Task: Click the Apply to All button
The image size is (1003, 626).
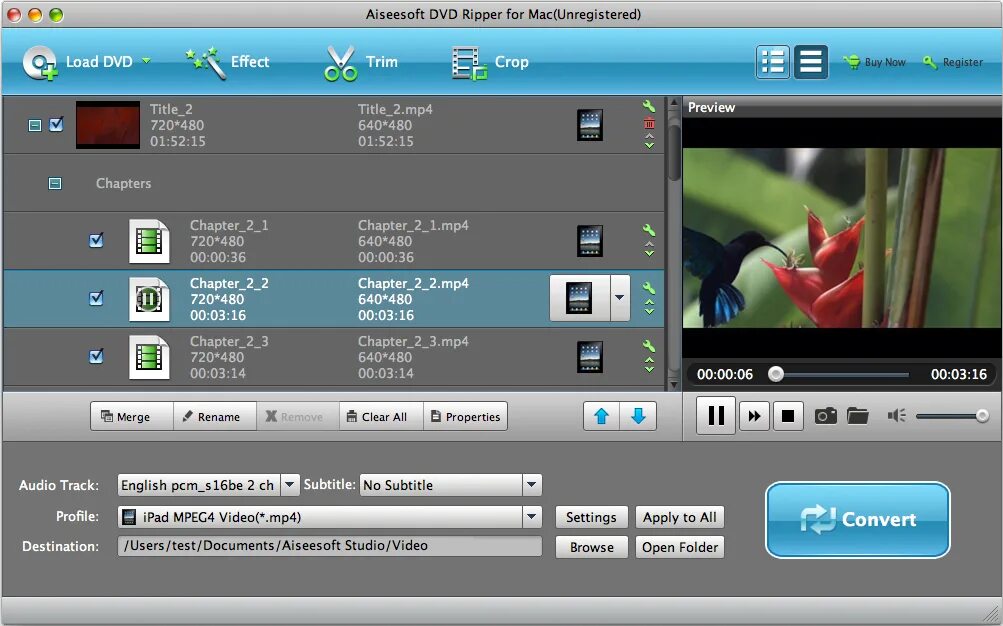Action: pyautogui.click(x=679, y=517)
